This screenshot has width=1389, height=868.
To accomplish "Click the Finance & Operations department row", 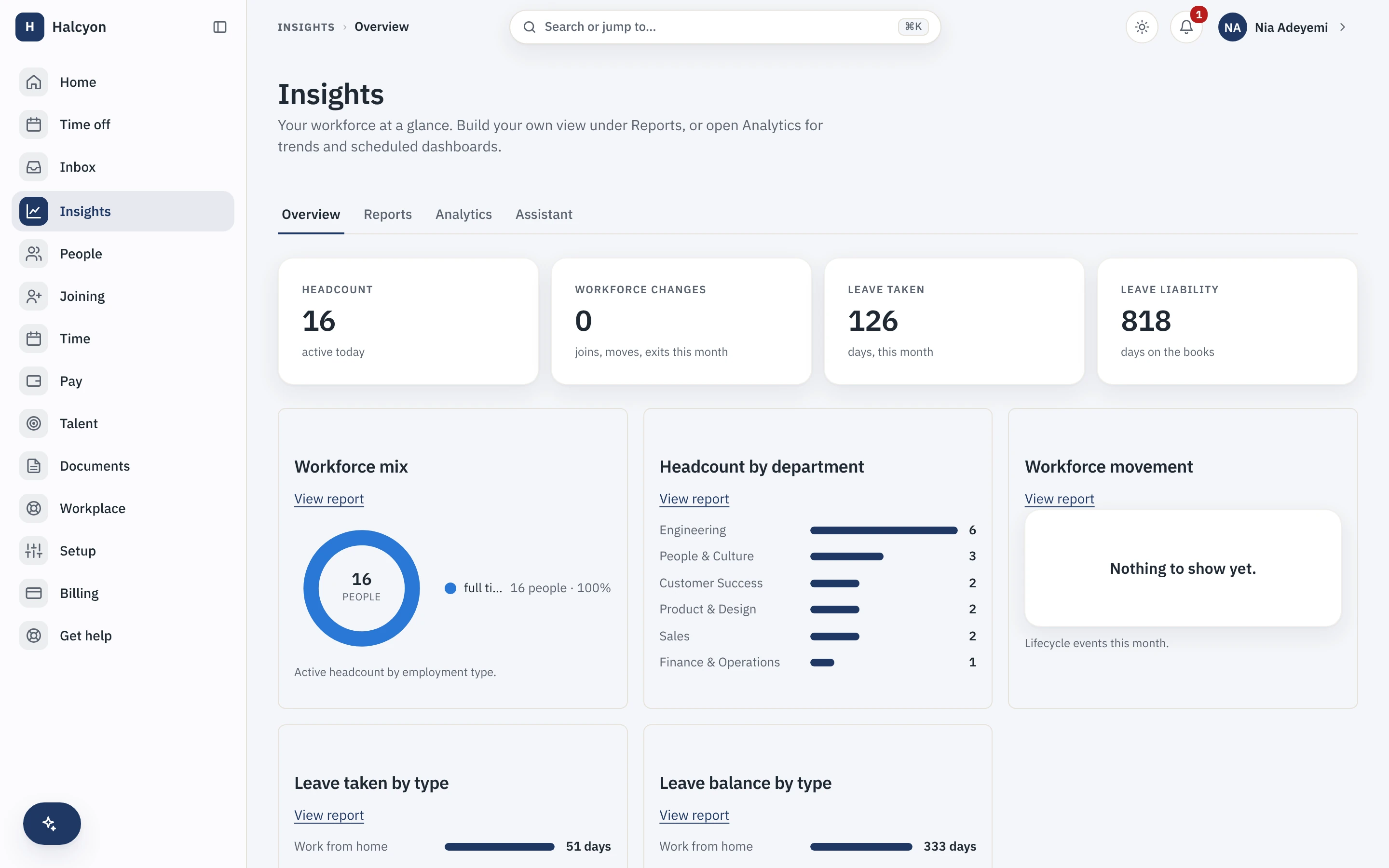I will click(x=817, y=663).
